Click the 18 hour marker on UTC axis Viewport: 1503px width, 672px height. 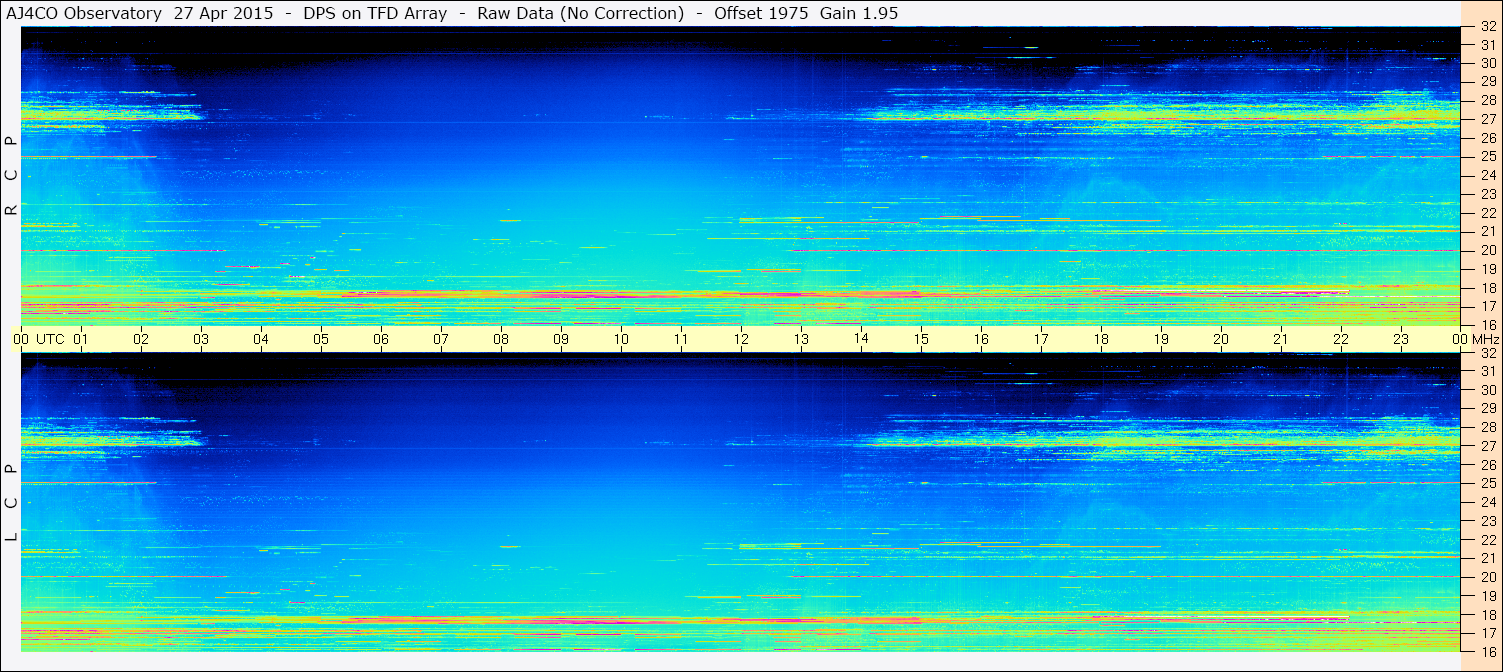[x=1101, y=339]
